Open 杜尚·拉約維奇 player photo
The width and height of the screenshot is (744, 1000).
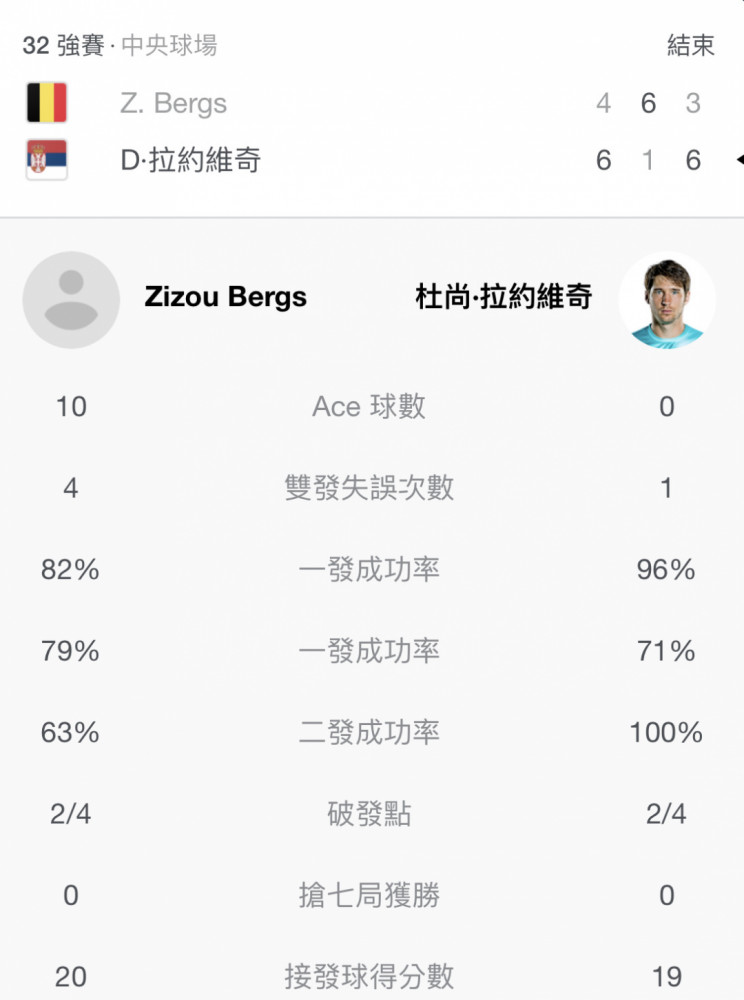pyautogui.click(x=667, y=300)
